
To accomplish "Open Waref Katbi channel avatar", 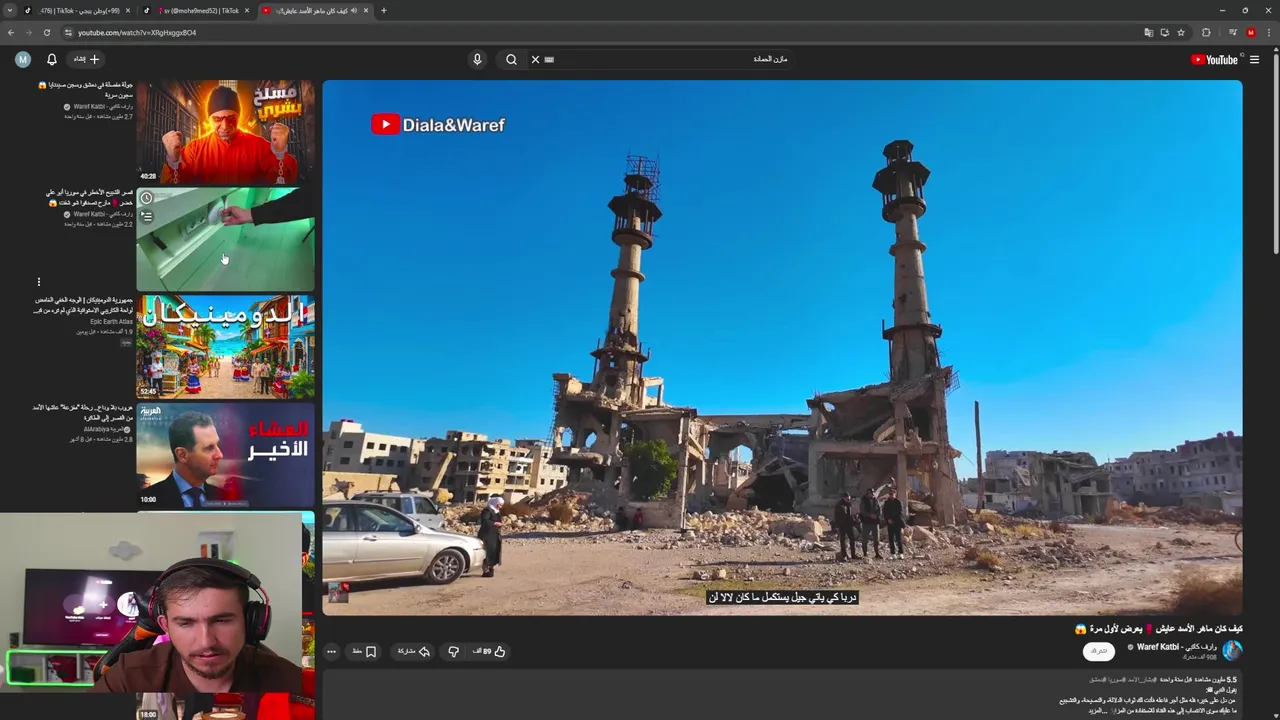I will tap(1232, 650).
